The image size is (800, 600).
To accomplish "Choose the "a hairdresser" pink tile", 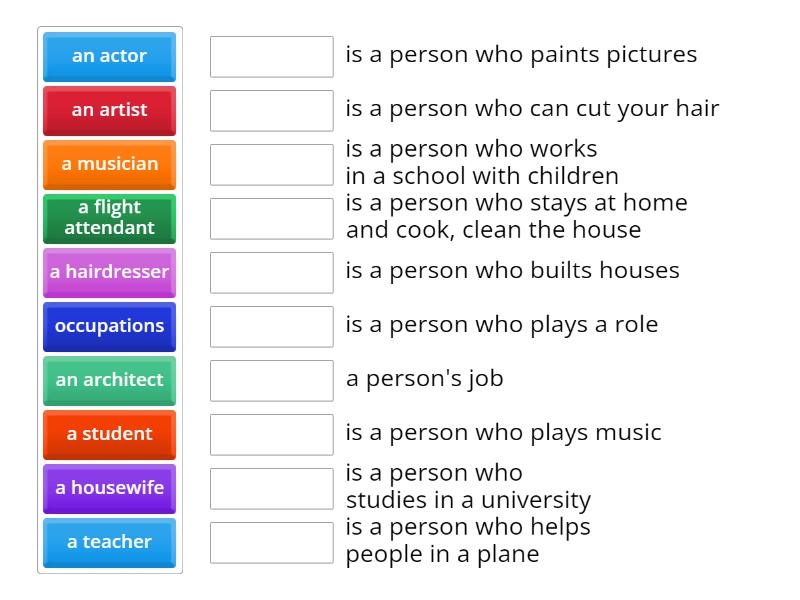I will click(x=109, y=273).
